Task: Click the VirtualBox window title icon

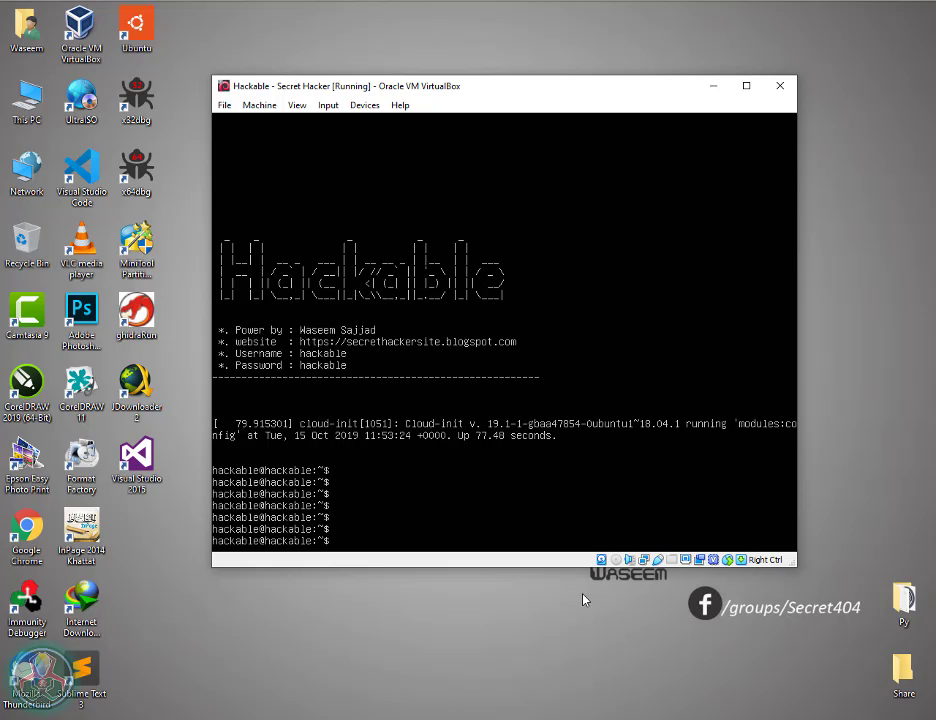Action: (x=224, y=86)
